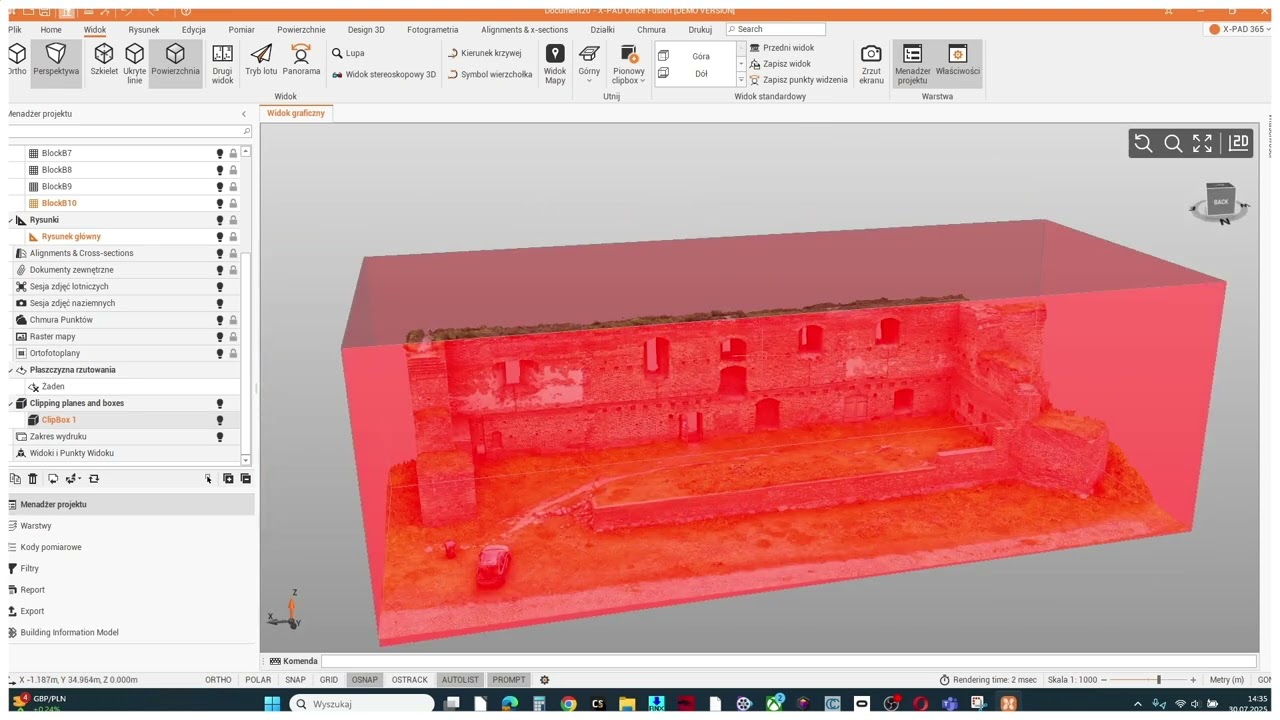This screenshot has width=1280, height=720.
Task: Click Symbol wierzchołka tool
Action: [490, 74]
